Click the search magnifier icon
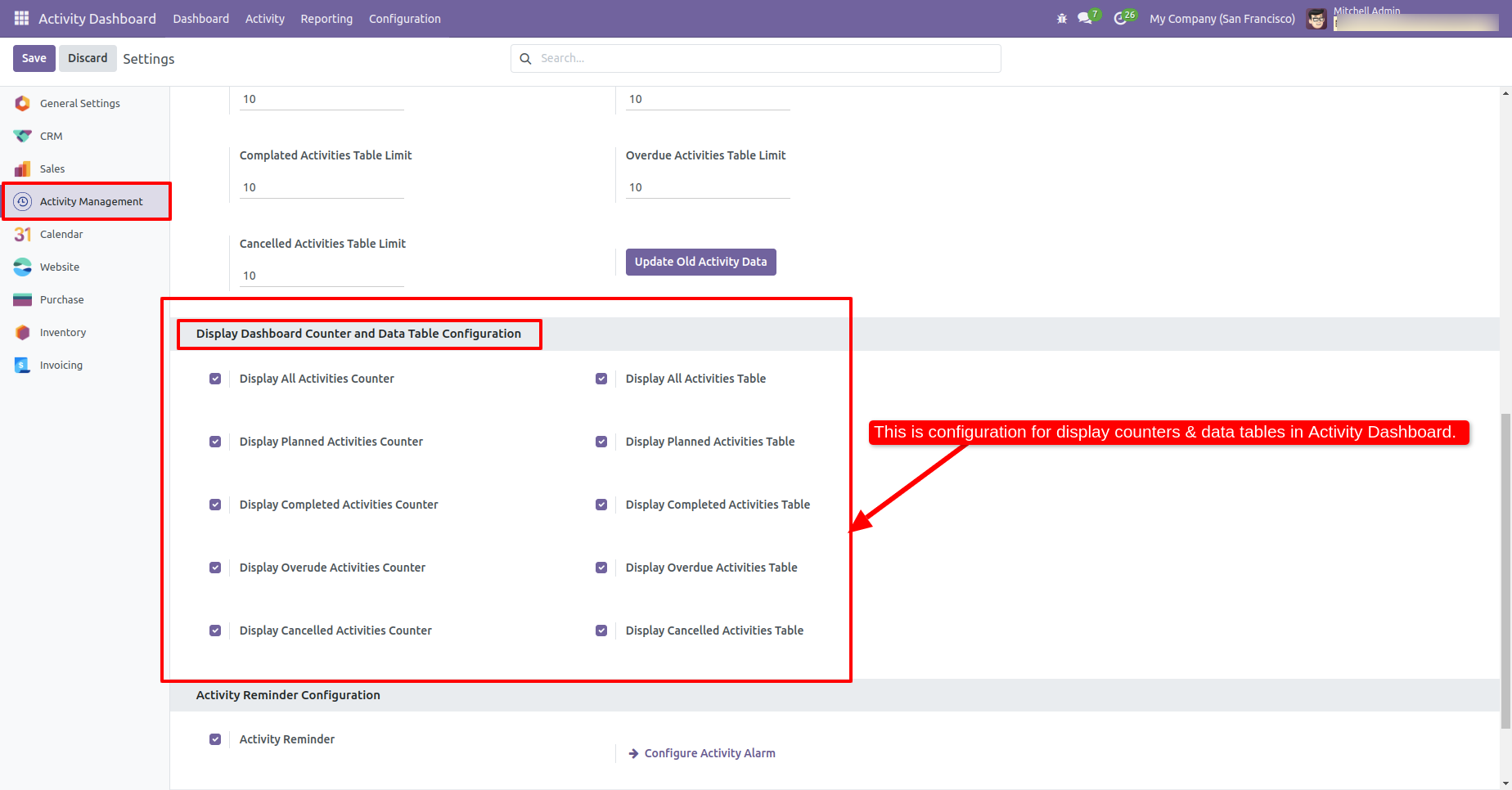 [525, 59]
